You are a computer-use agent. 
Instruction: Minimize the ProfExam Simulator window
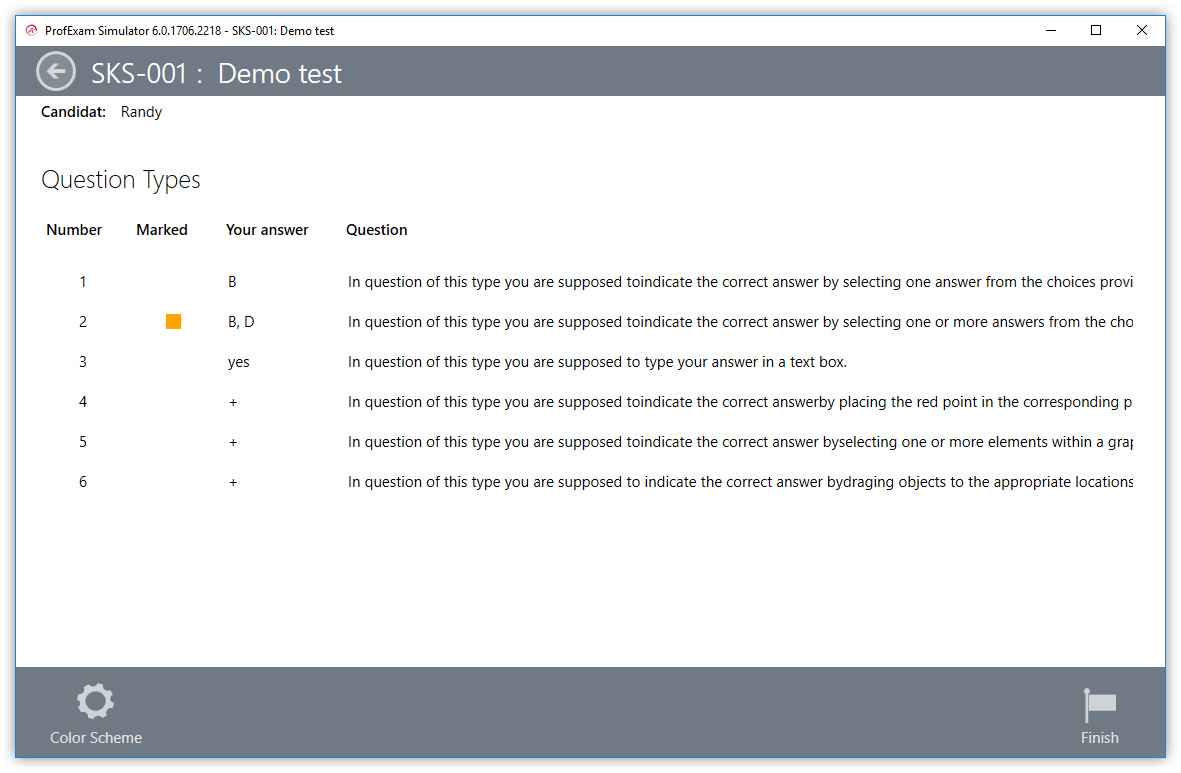click(1050, 30)
